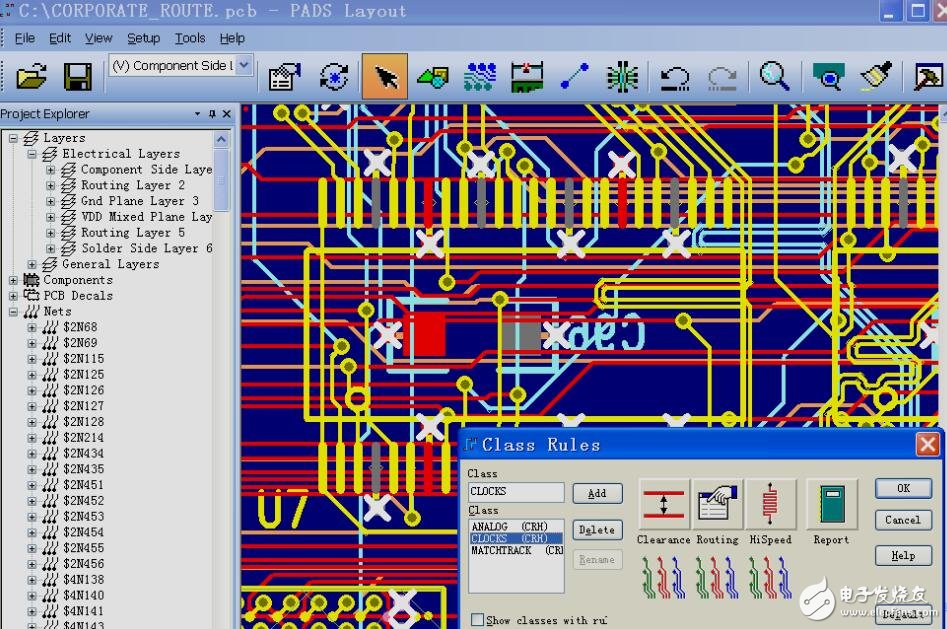Expand the Components tree node
The width and height of the screenshot is (947, 629).
pyautogui.click(x=14, y=280)
